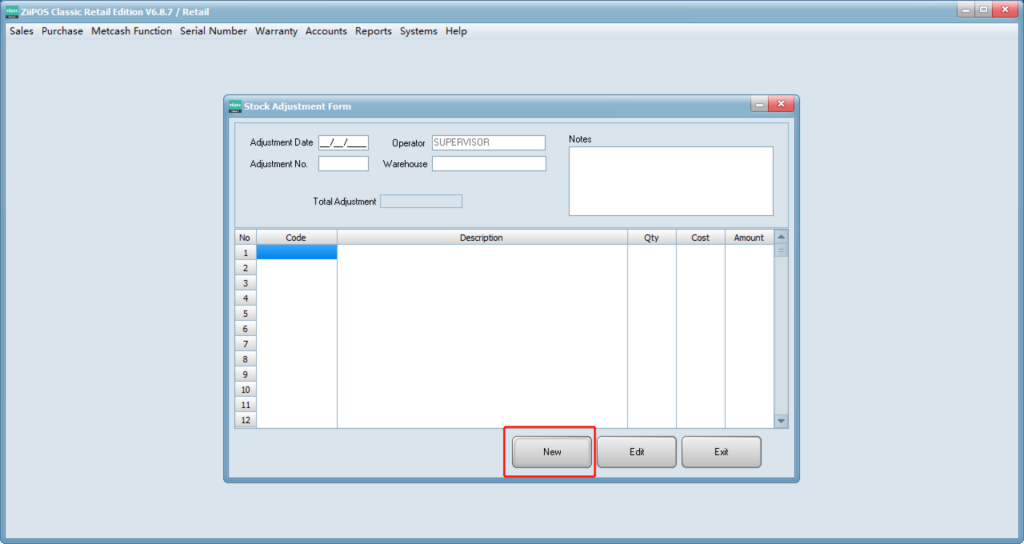The image size is (1024, 544).
Task: Click the Description column header
Action: 481,238
